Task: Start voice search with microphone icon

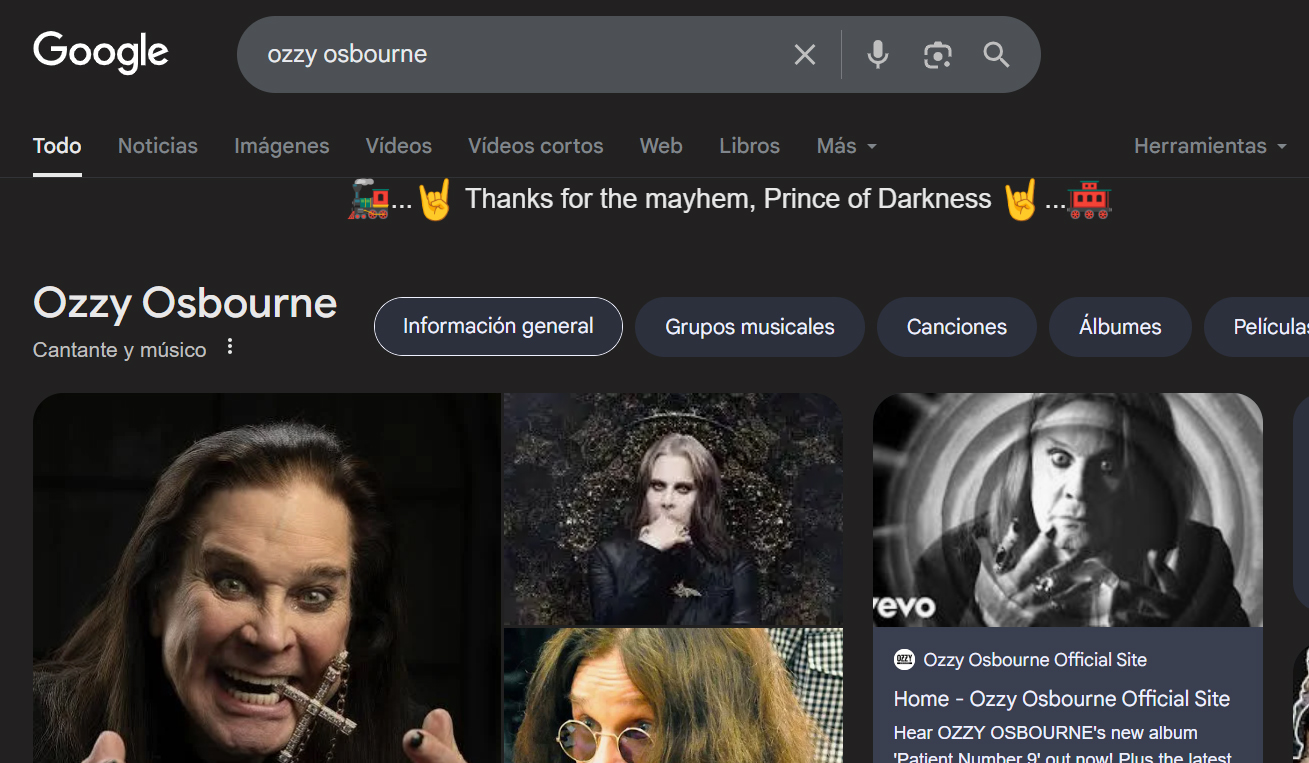Action: coord(878,55)
